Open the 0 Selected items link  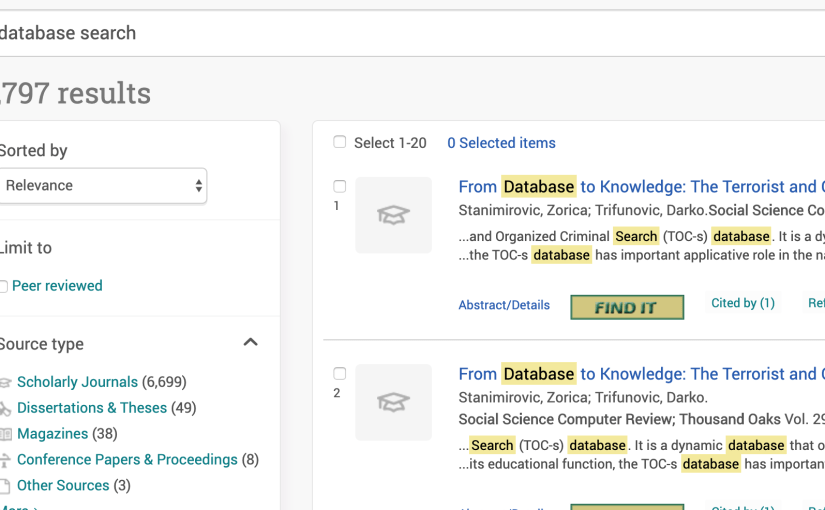click(x=501, y=143)
